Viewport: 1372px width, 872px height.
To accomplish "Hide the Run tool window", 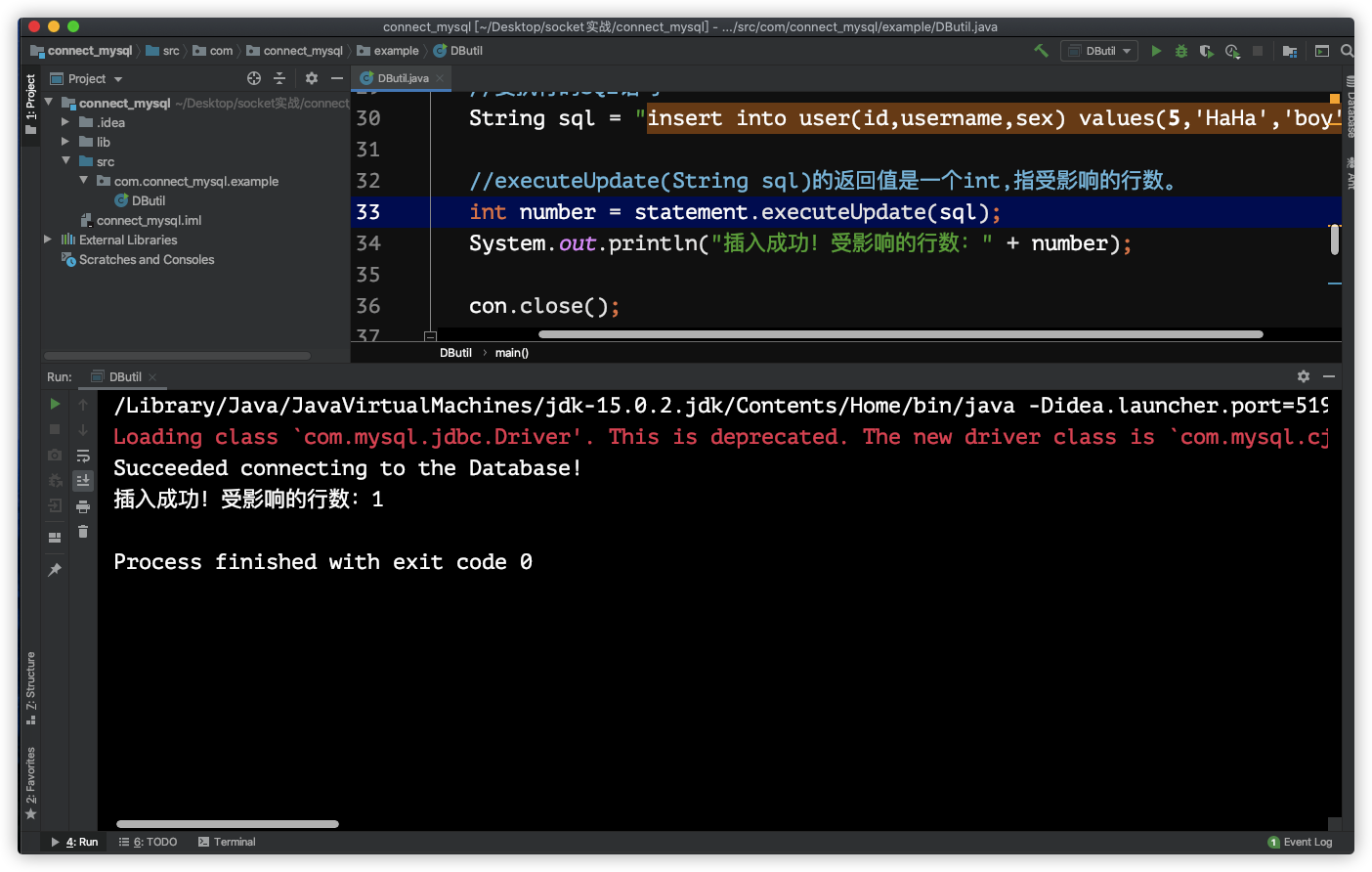I will tap(1329, 376).
